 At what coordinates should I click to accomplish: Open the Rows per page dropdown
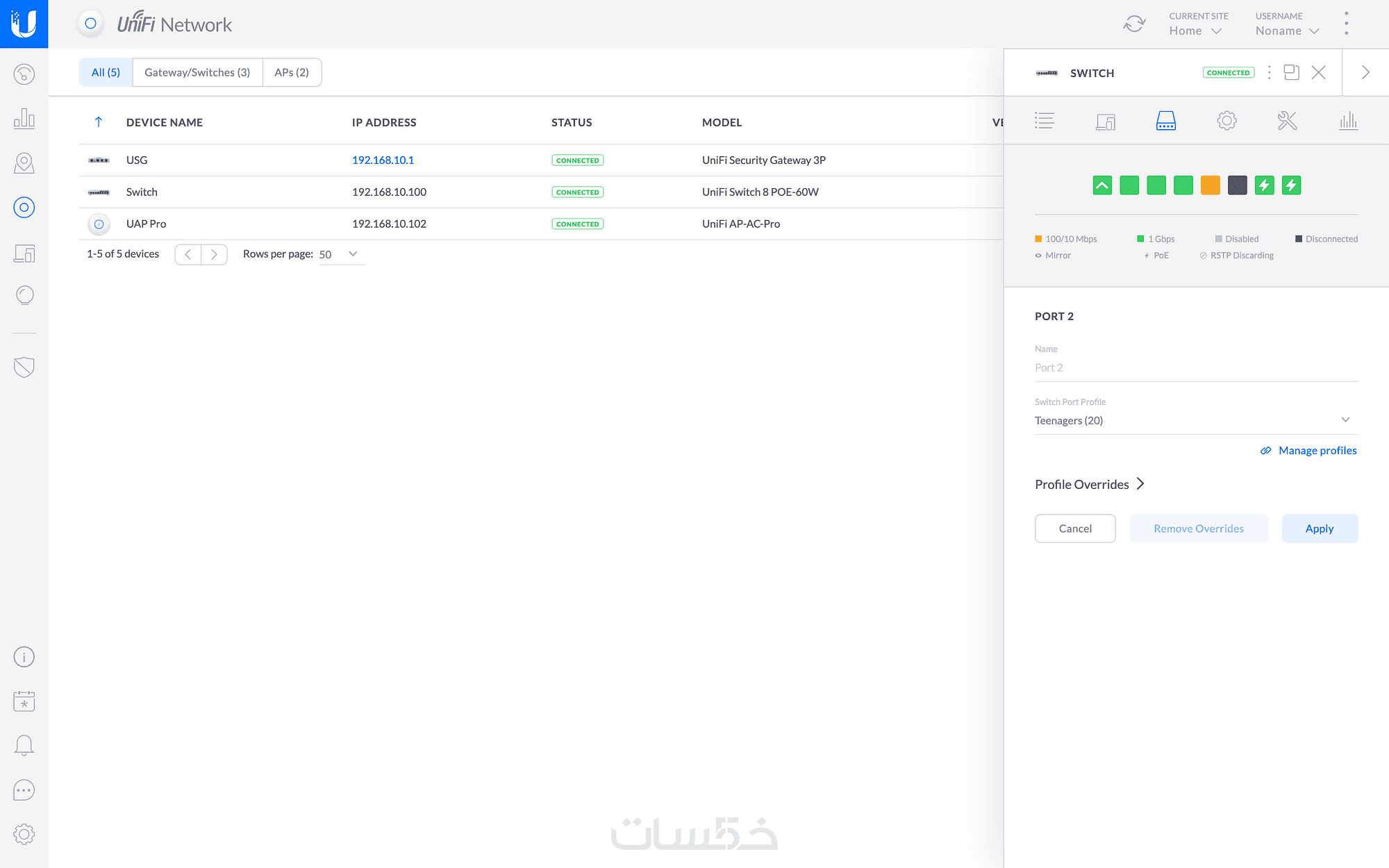tap(341, 254)
